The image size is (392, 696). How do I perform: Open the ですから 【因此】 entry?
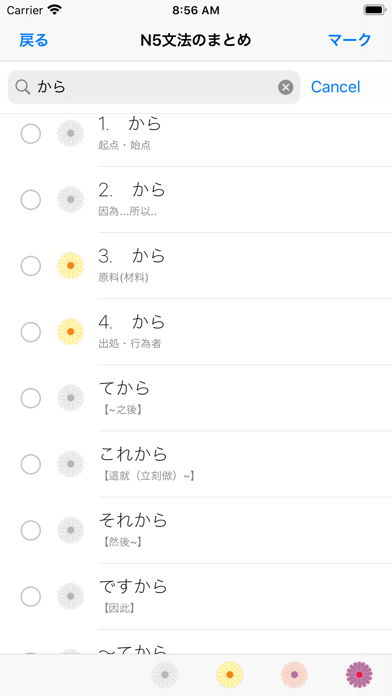tap(196, 596)
